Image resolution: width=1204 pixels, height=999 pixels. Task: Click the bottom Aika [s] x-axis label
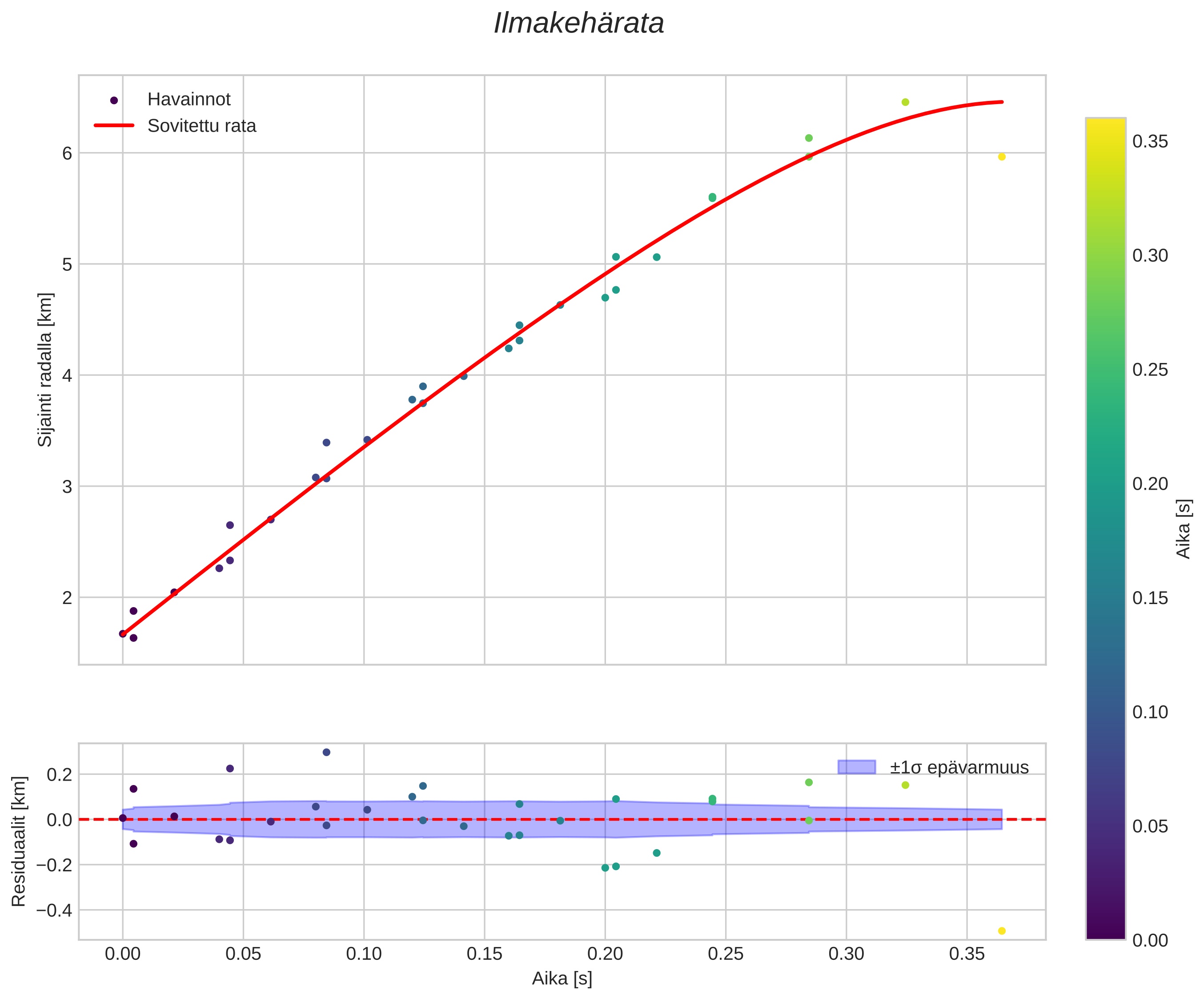pos(561,979)
